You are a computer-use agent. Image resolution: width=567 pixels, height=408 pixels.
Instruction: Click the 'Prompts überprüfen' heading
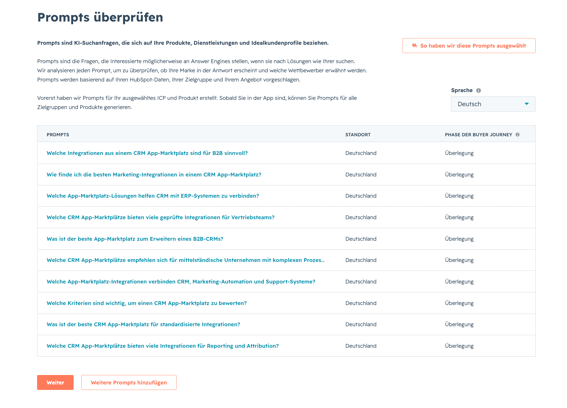click(100, 17)
